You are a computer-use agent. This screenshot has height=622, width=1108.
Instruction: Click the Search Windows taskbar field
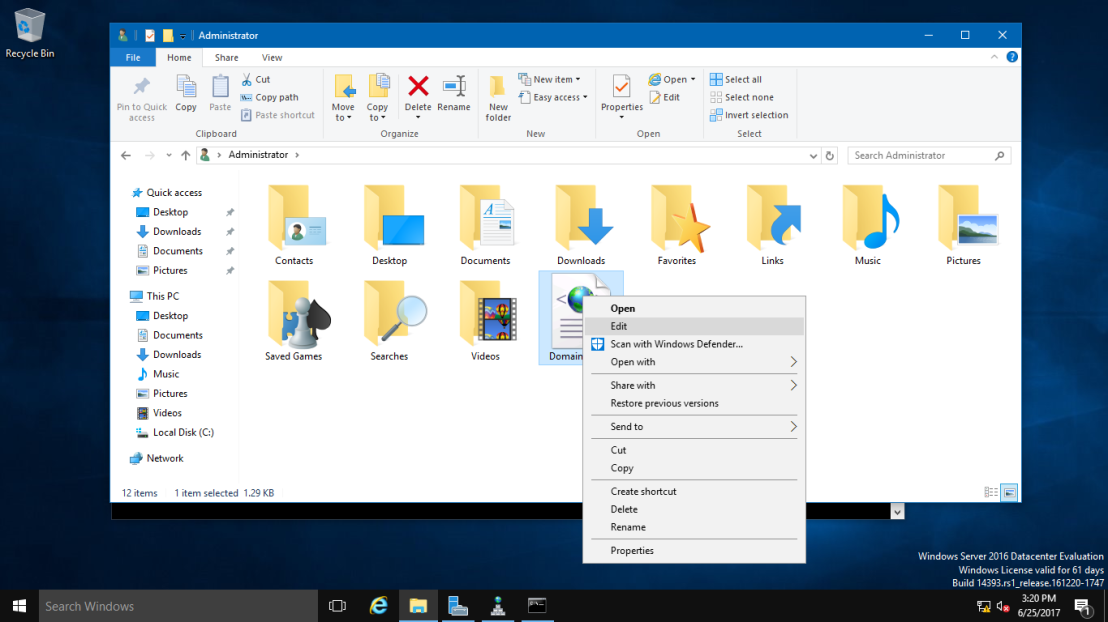click(x=178, y=606)
